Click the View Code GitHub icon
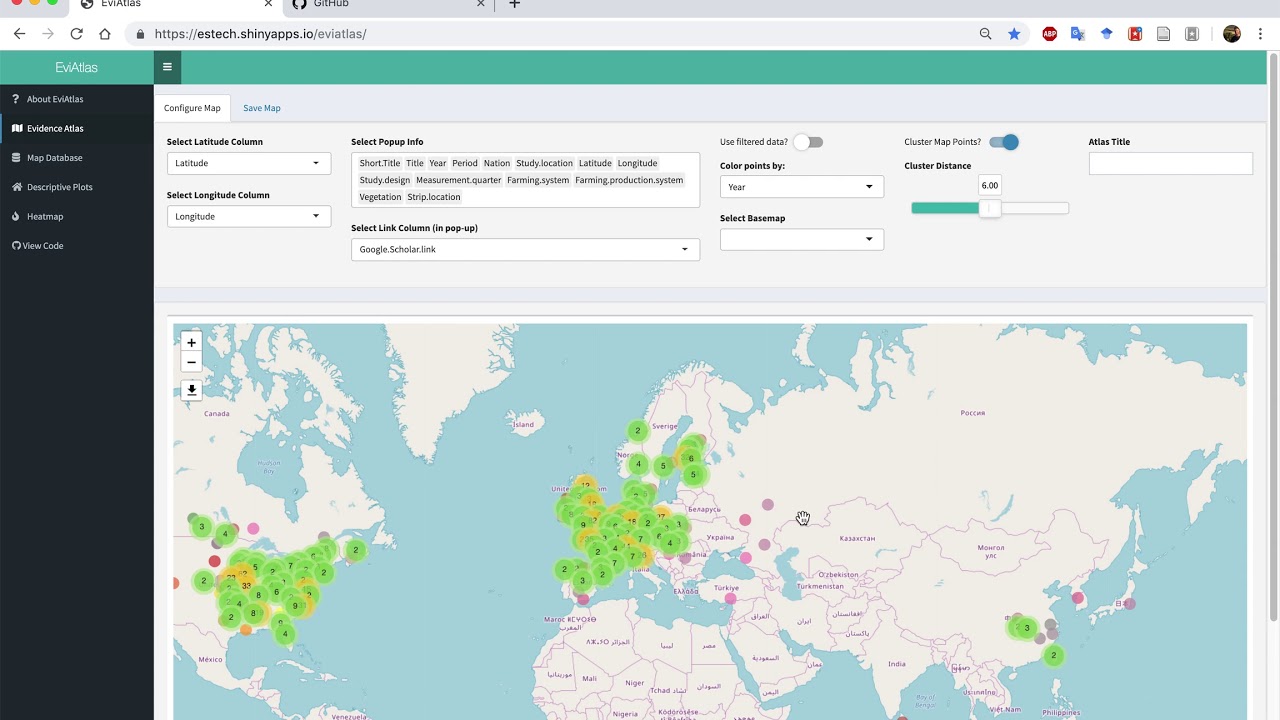This screenshot has height=720, width=1280. tap(16, 246)
